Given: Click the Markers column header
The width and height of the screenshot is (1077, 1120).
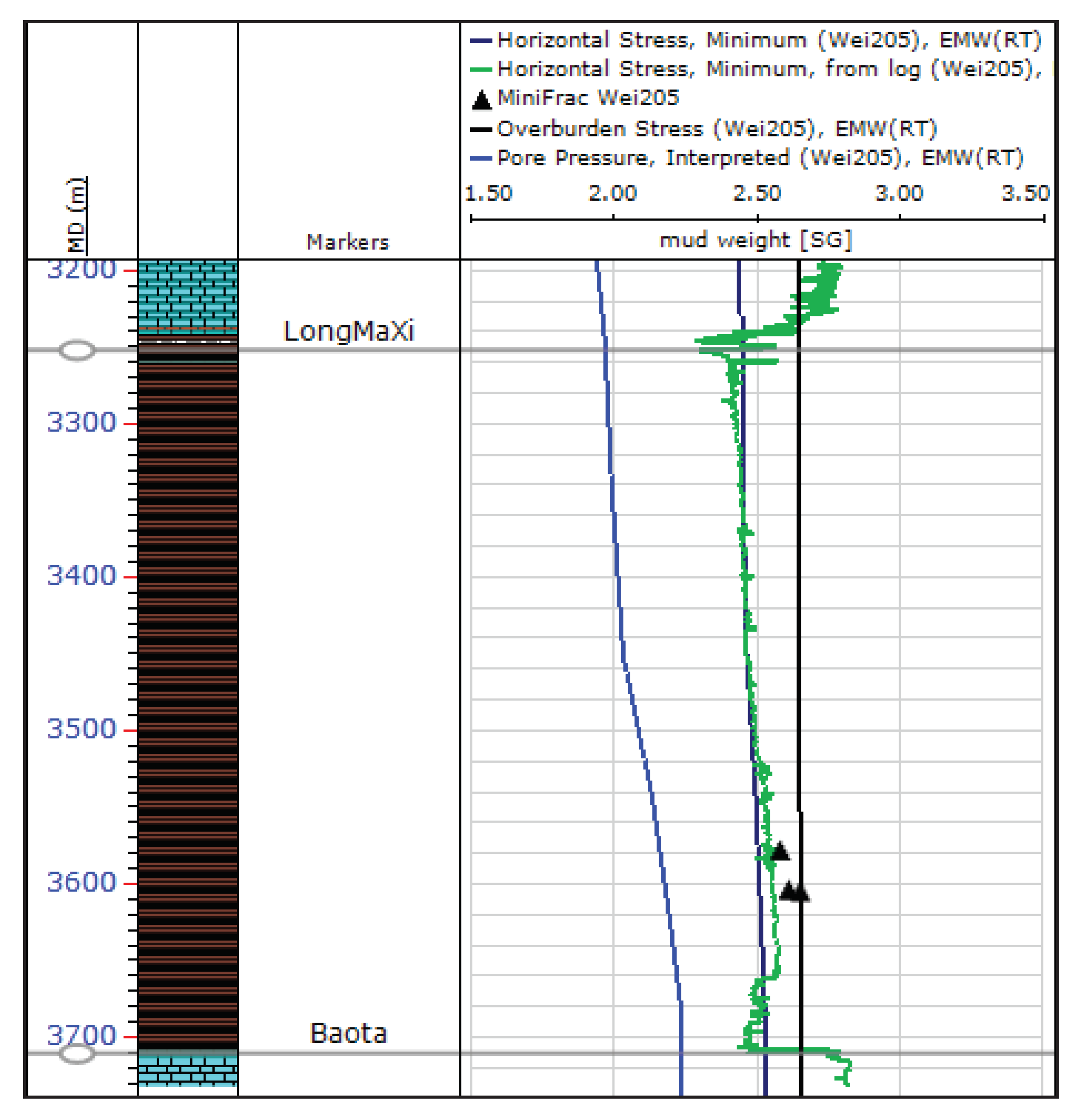Looking at the screenshot, I should point(347,242).
